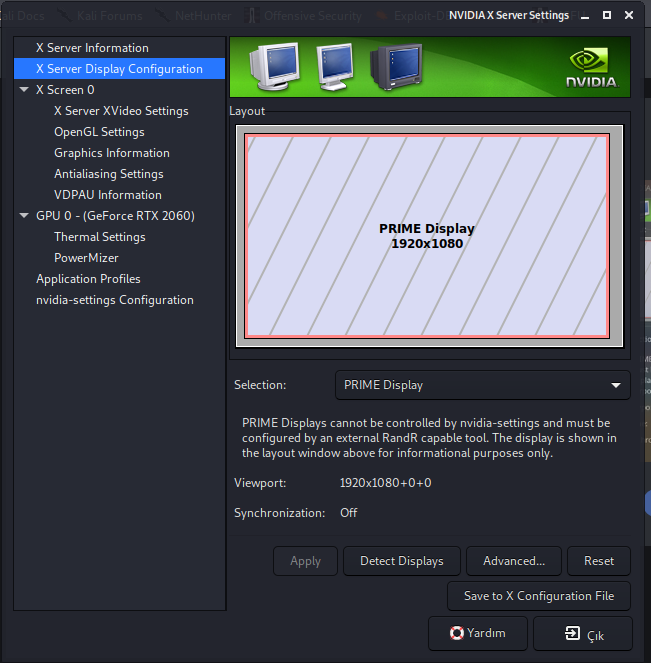Open the Selection dropdown showing PRIME Display
Screen dimensions: 651x663
tap(482, 385)
